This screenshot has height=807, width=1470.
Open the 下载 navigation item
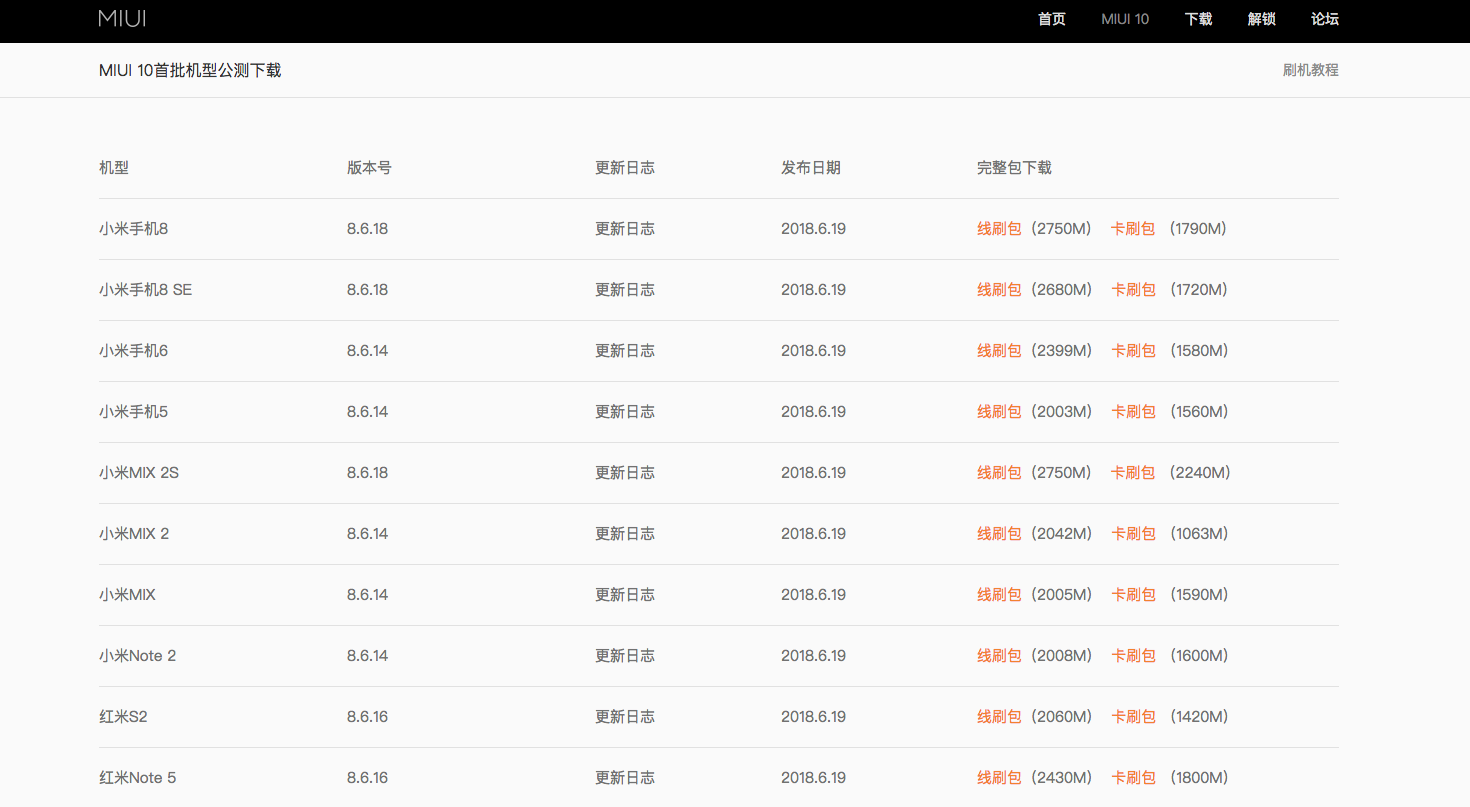pos(1198,19)
